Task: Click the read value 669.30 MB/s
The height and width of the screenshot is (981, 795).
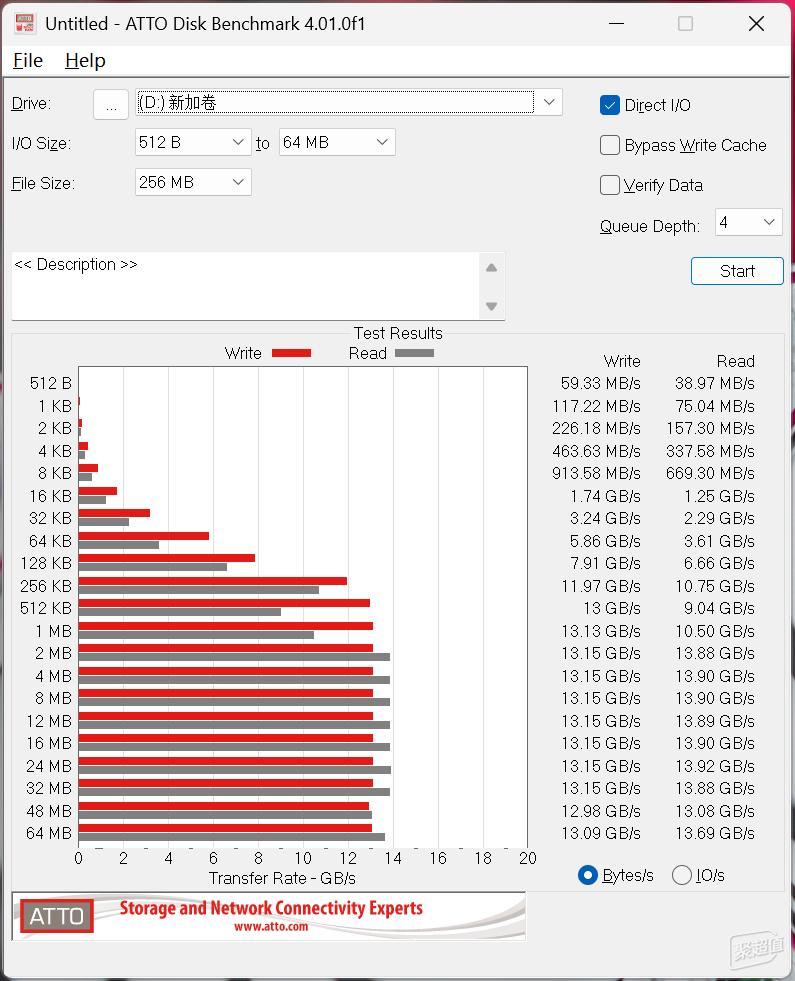Action: click(710, 473)
